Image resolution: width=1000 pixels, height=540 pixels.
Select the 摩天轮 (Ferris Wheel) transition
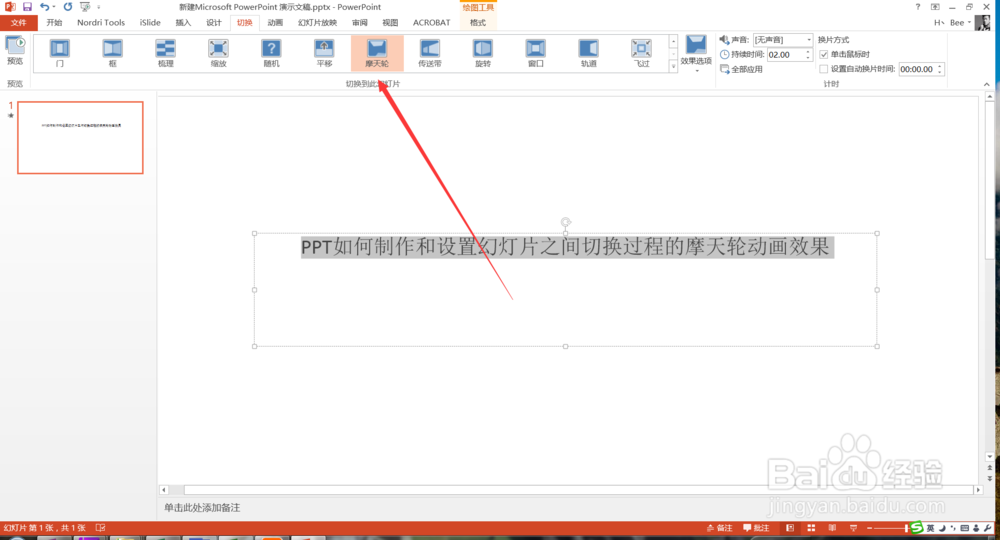click(377, 53)
